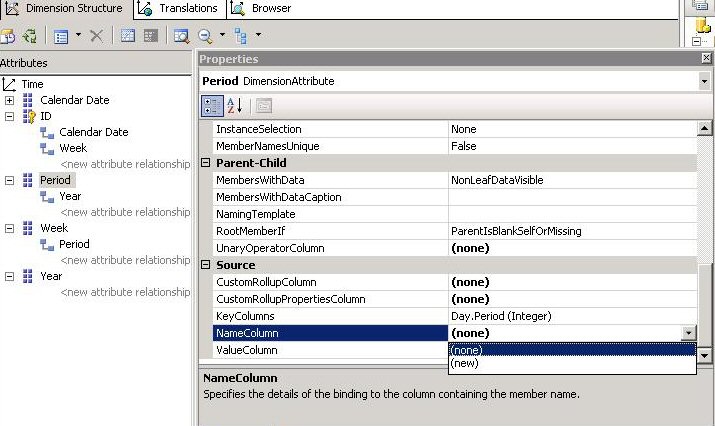
Task: Click the UnaryOperatorColumn (none) value
Action: (572, 248)
